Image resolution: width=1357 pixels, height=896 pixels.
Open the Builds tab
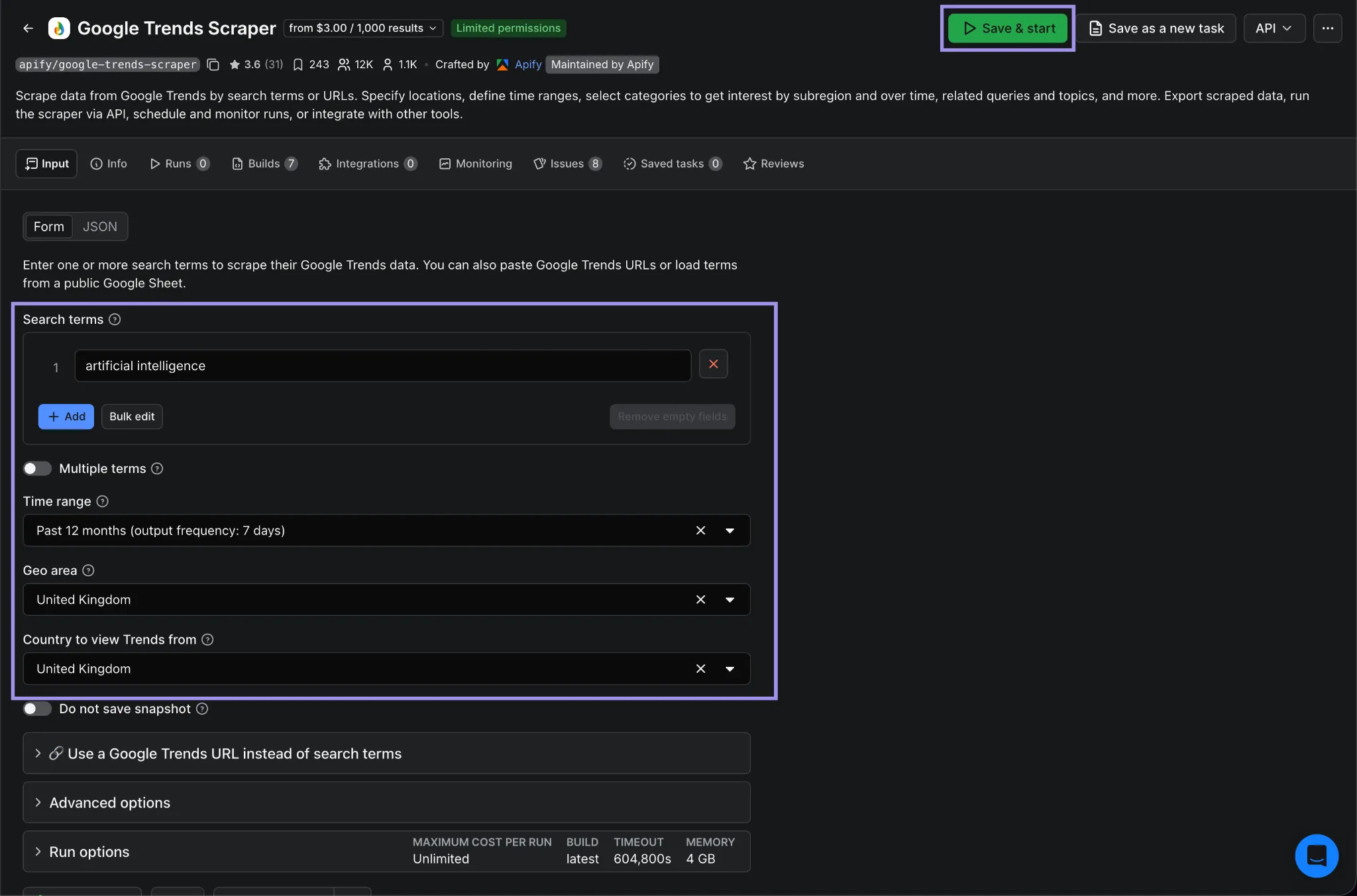tap(264, 164)
